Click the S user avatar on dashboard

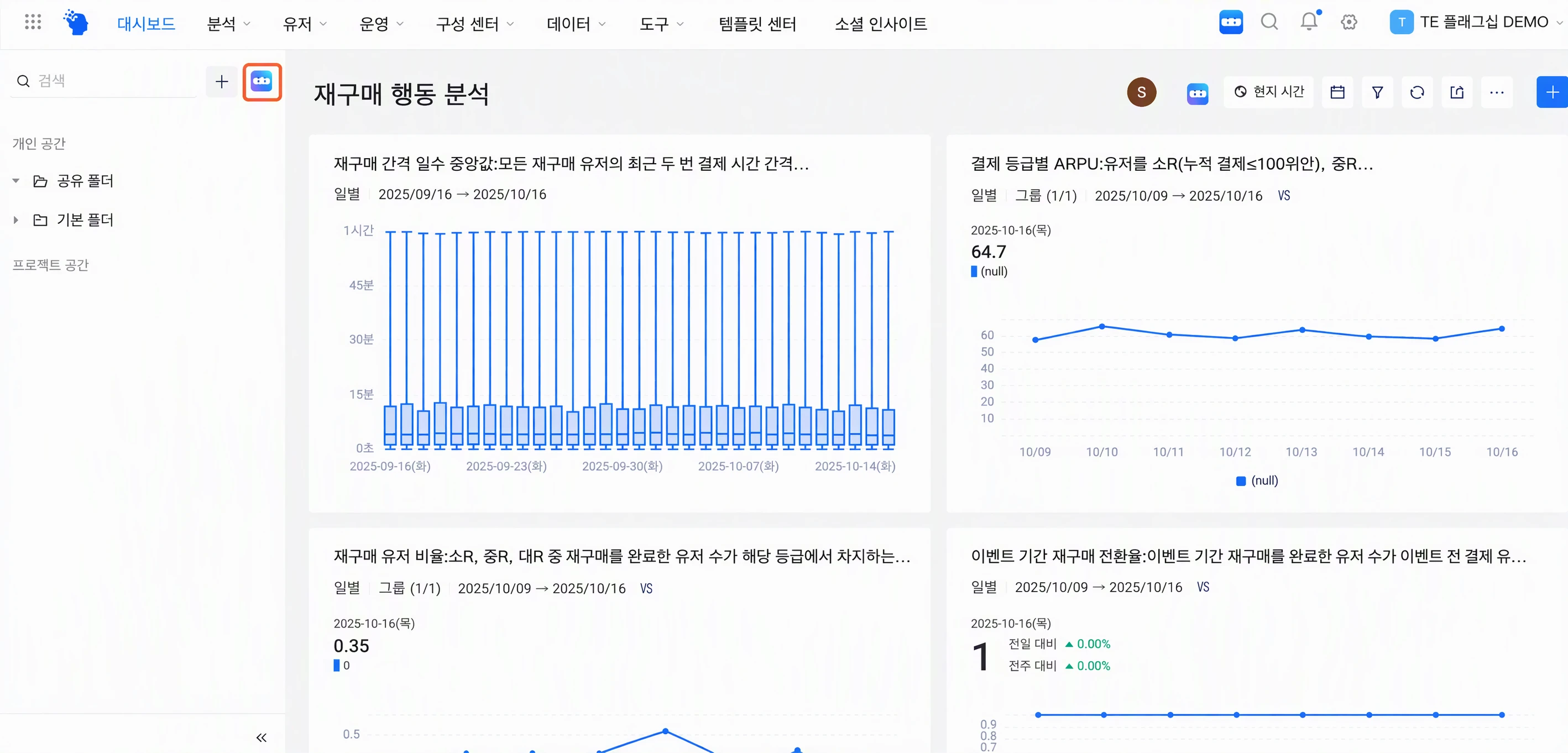click(x=1141, y=92)
